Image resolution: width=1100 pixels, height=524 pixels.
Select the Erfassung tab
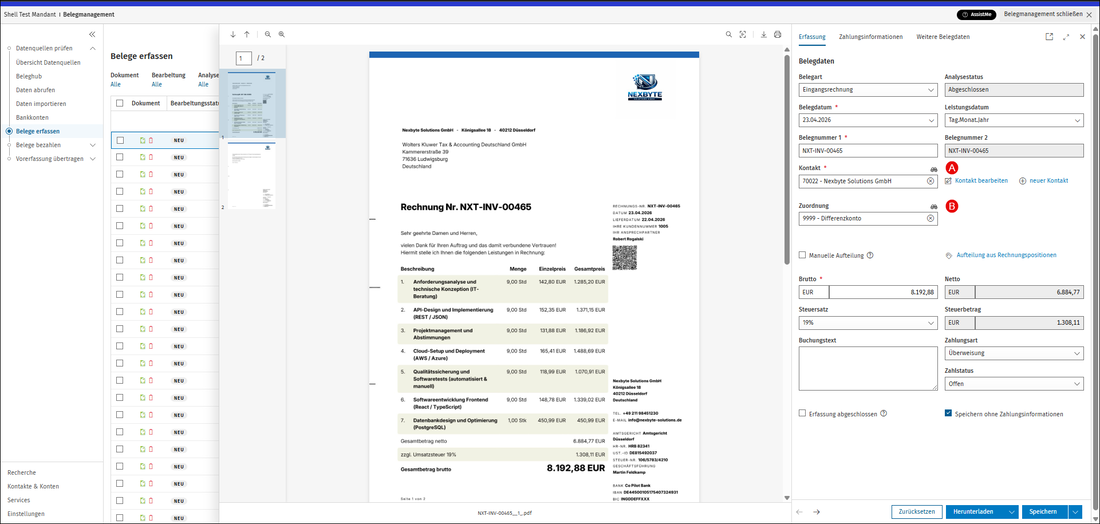[x=812, y=36]
